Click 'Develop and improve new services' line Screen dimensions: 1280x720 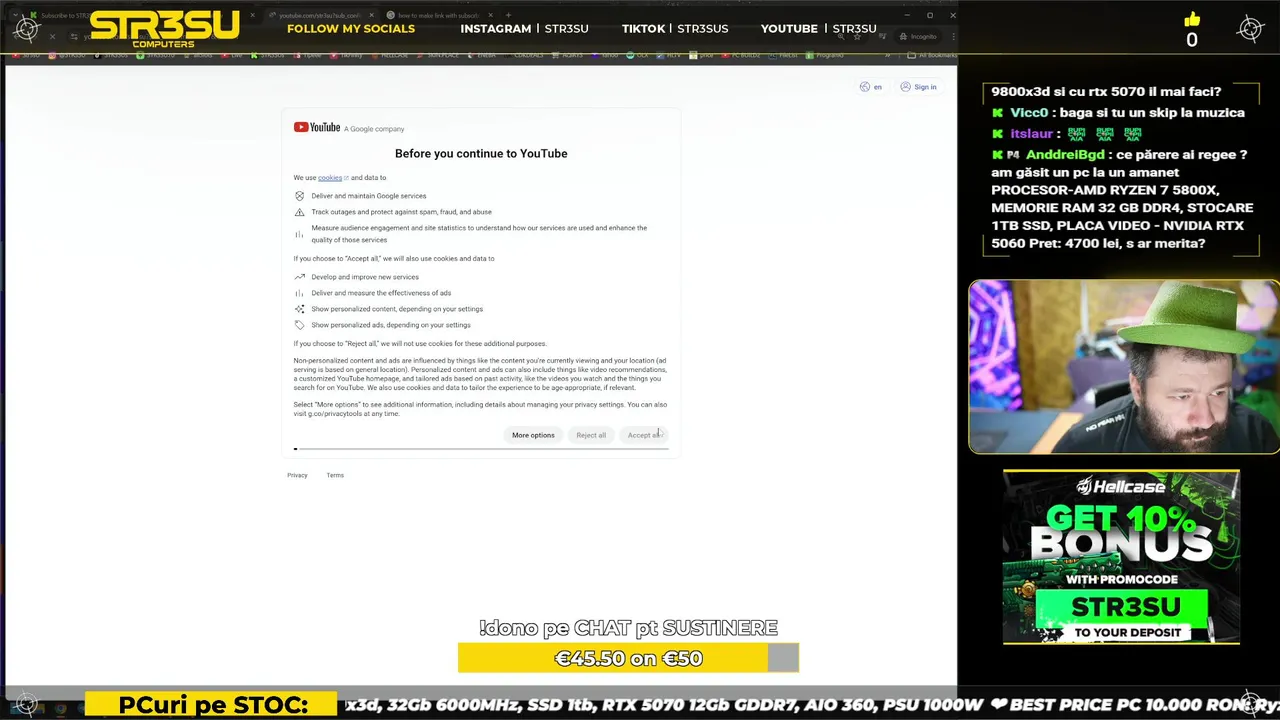pos(365,277)
